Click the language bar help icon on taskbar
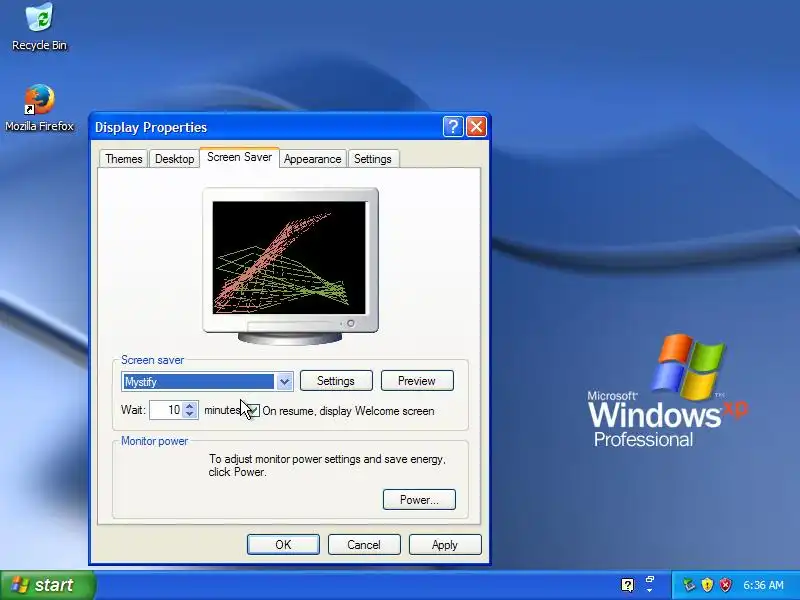 coord(628,585)
